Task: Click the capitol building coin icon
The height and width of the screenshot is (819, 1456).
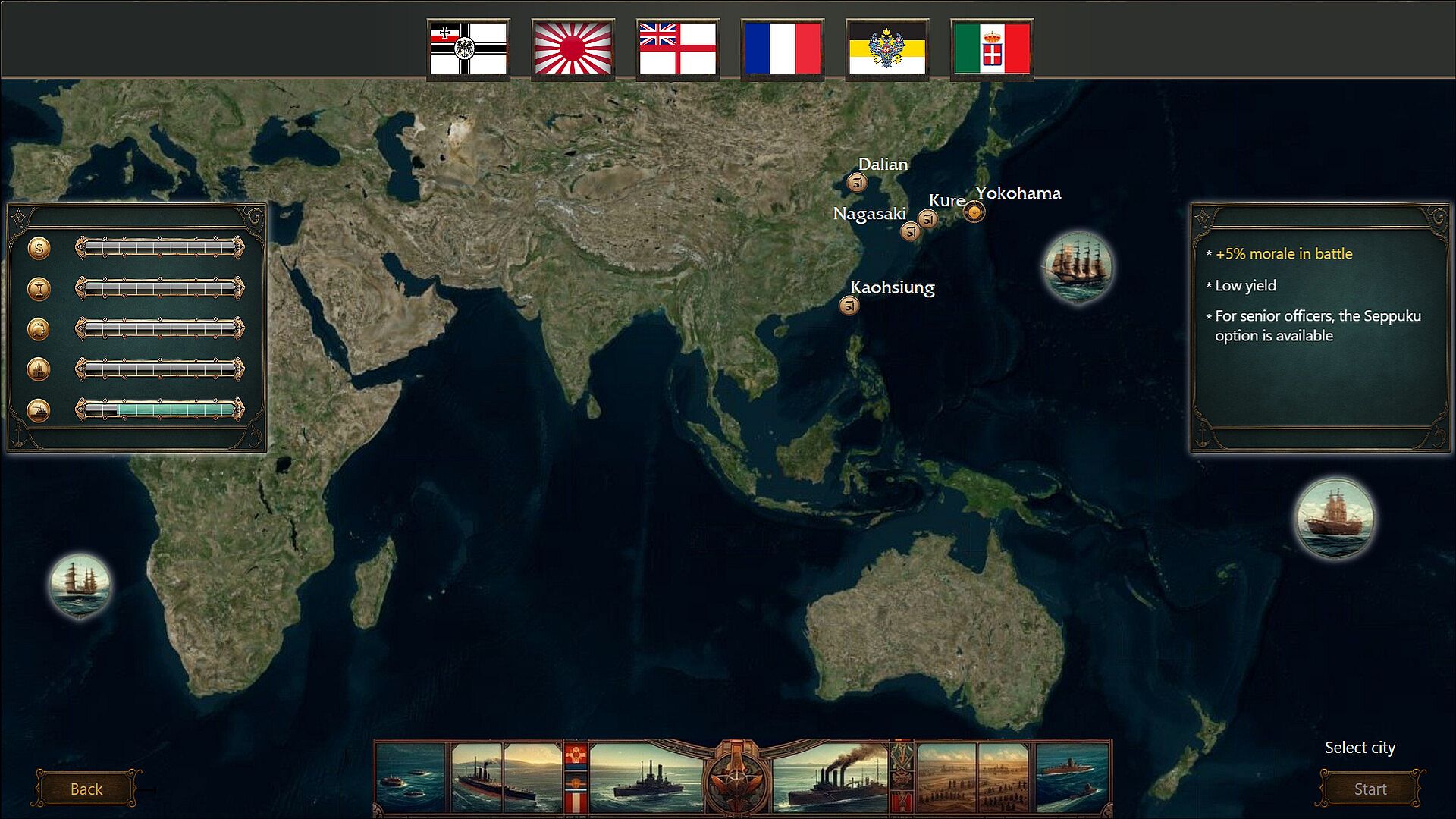Action: tap(39, 369)
